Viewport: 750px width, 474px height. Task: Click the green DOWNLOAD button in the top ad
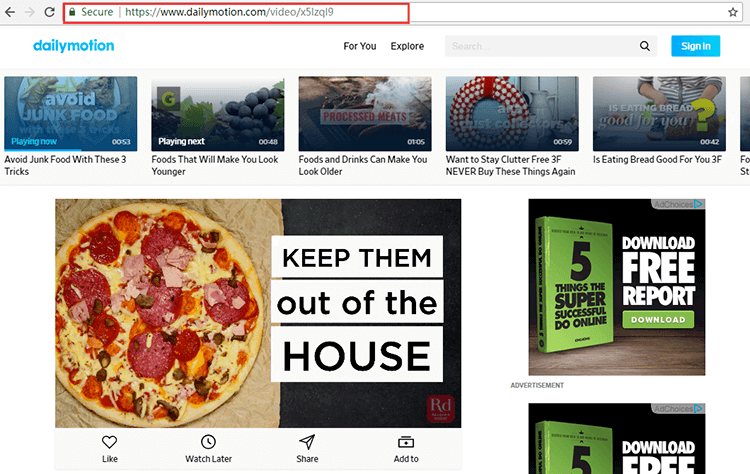pos(658,320)
